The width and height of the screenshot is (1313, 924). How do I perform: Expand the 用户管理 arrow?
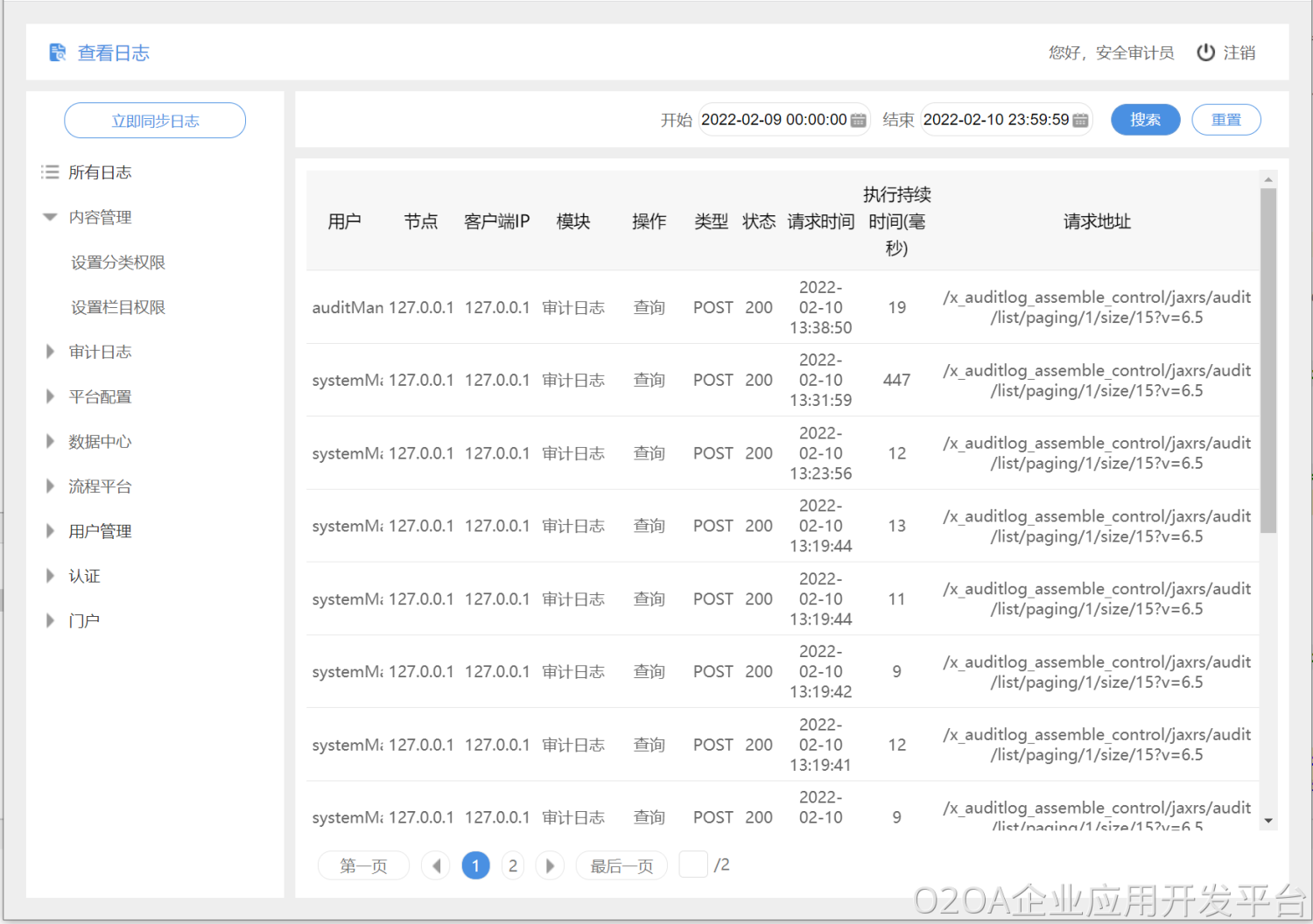click(50, 531)
